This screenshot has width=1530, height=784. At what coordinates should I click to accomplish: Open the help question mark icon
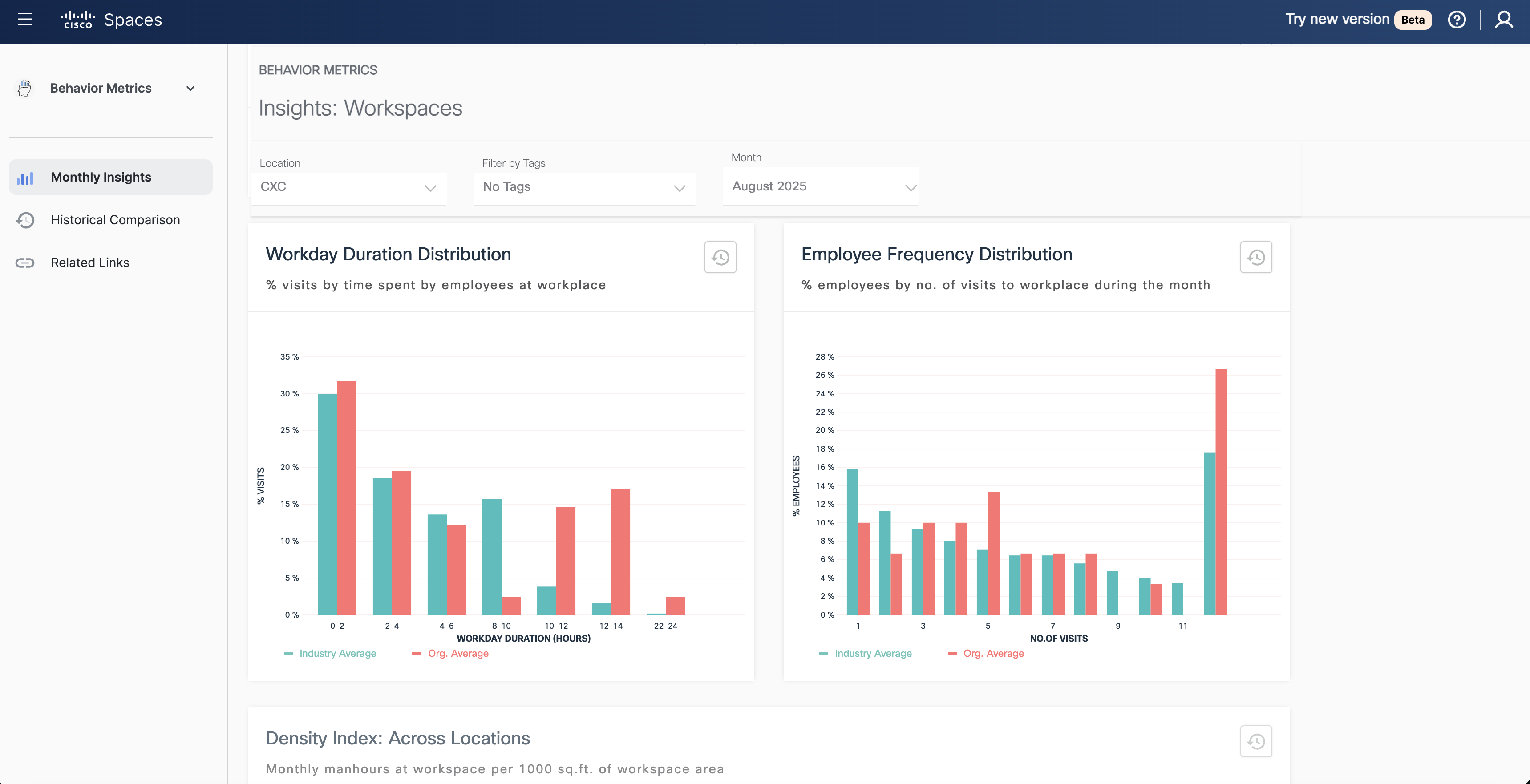pos(1457,20)
